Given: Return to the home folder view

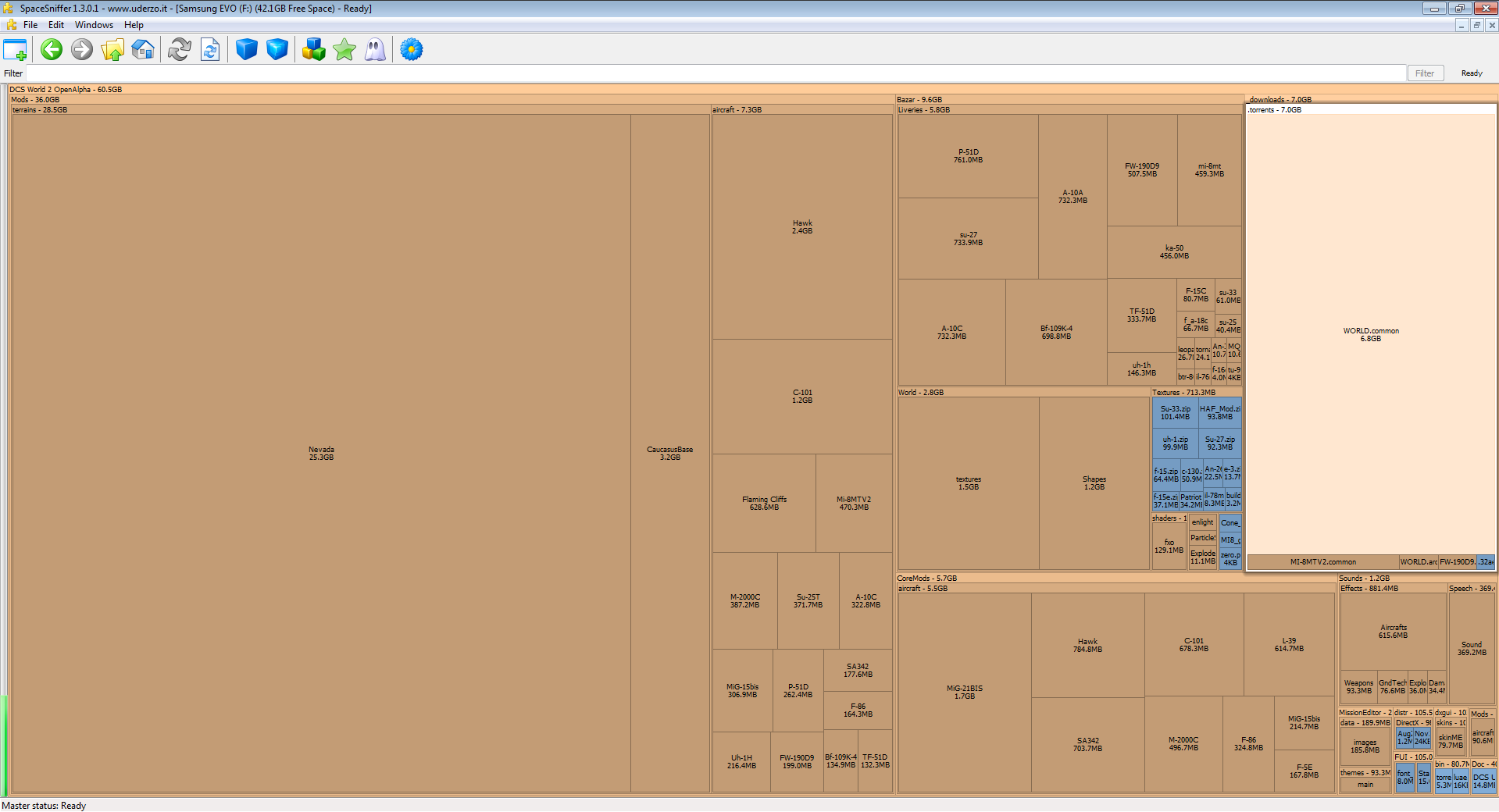Looking at the screenshot, I should tap(143, 50).
